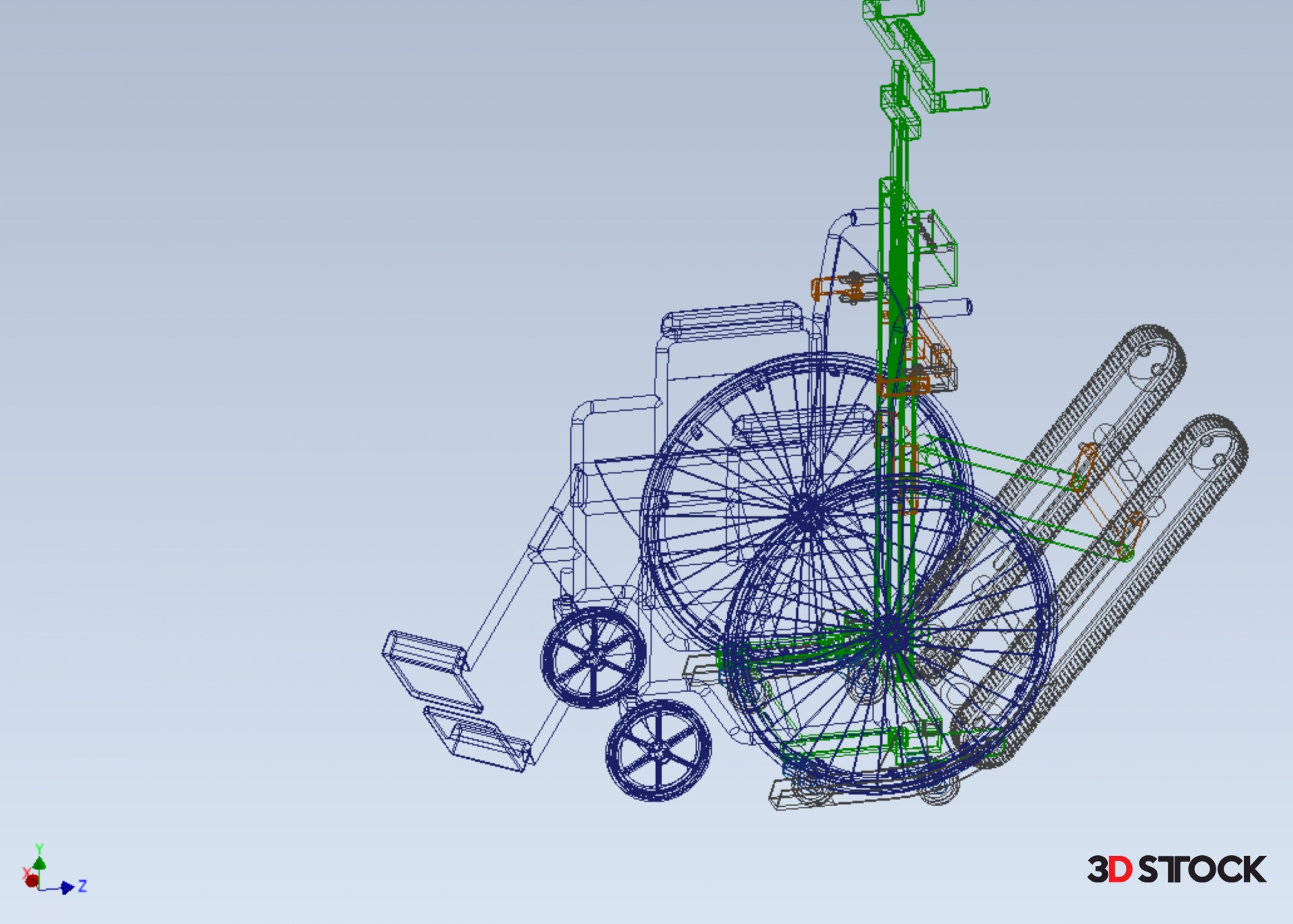Click the 3D STOCK logo
Viewport: 1293px width, 924px height.
click(1176, 869)
